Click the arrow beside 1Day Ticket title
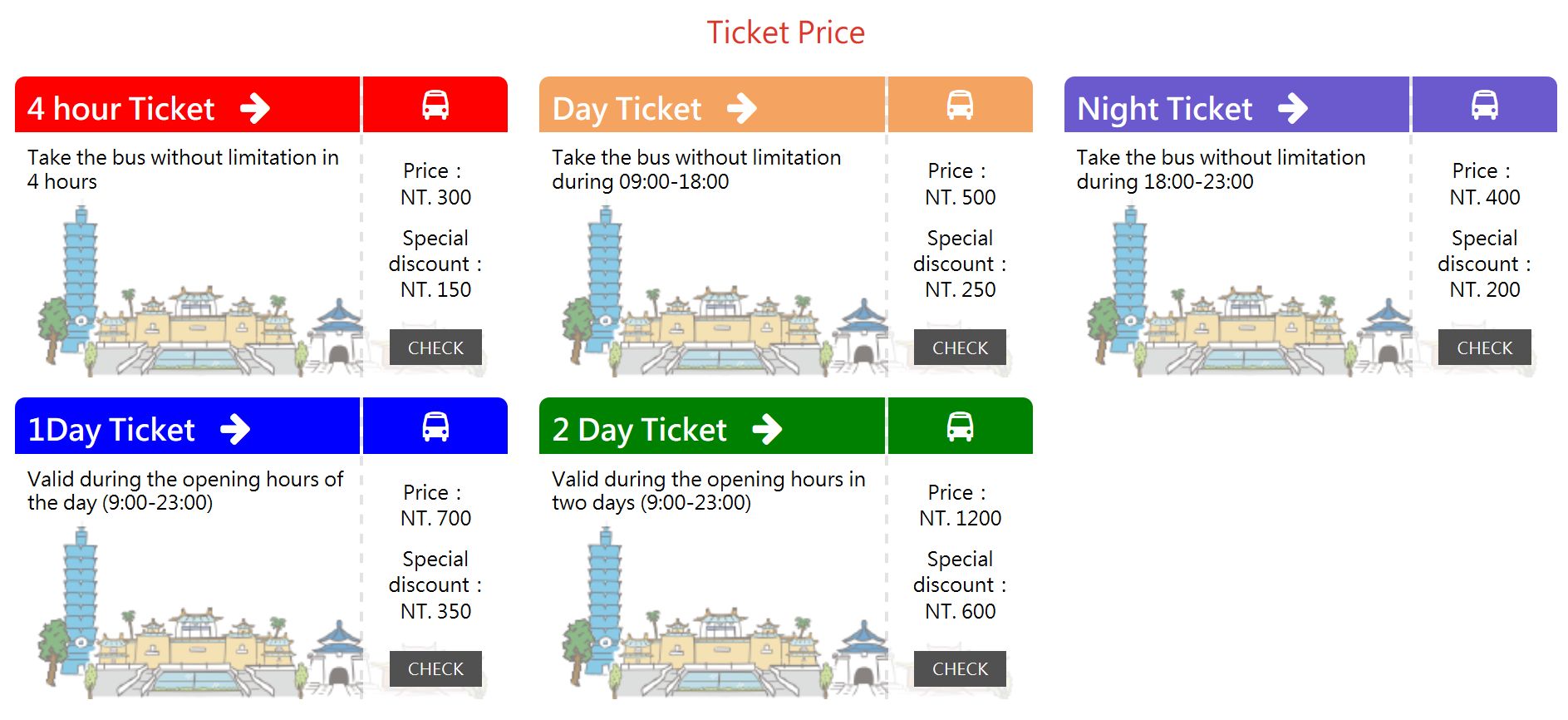The width and height of the screenshot is (1568, 720). click(235, 429)
